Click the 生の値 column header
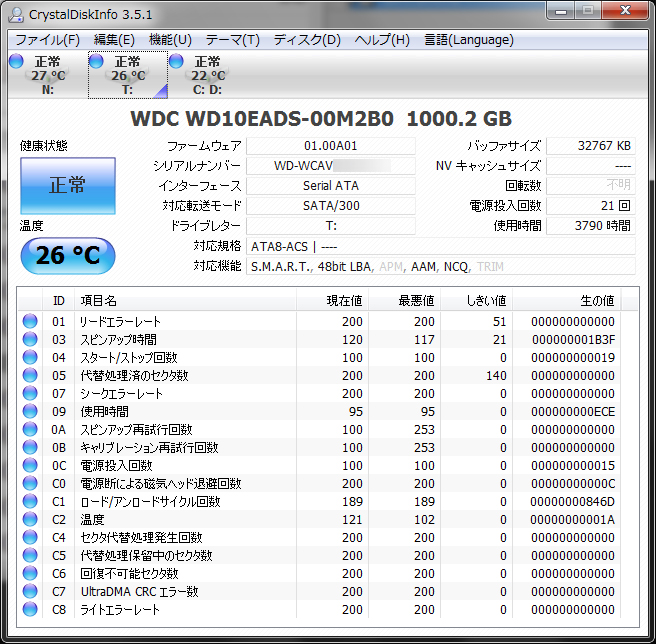Viewport: 656px width, 644px height. coord(567,300)
